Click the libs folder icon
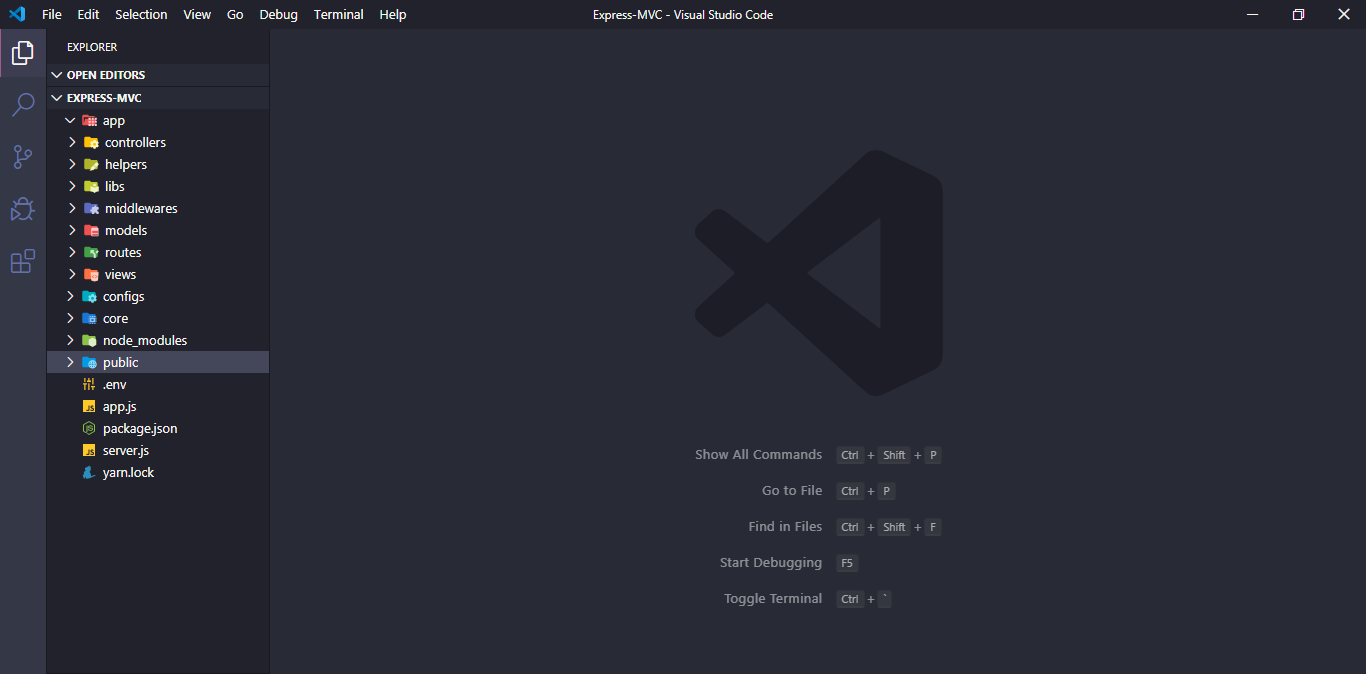 click(x=91, y=186)
